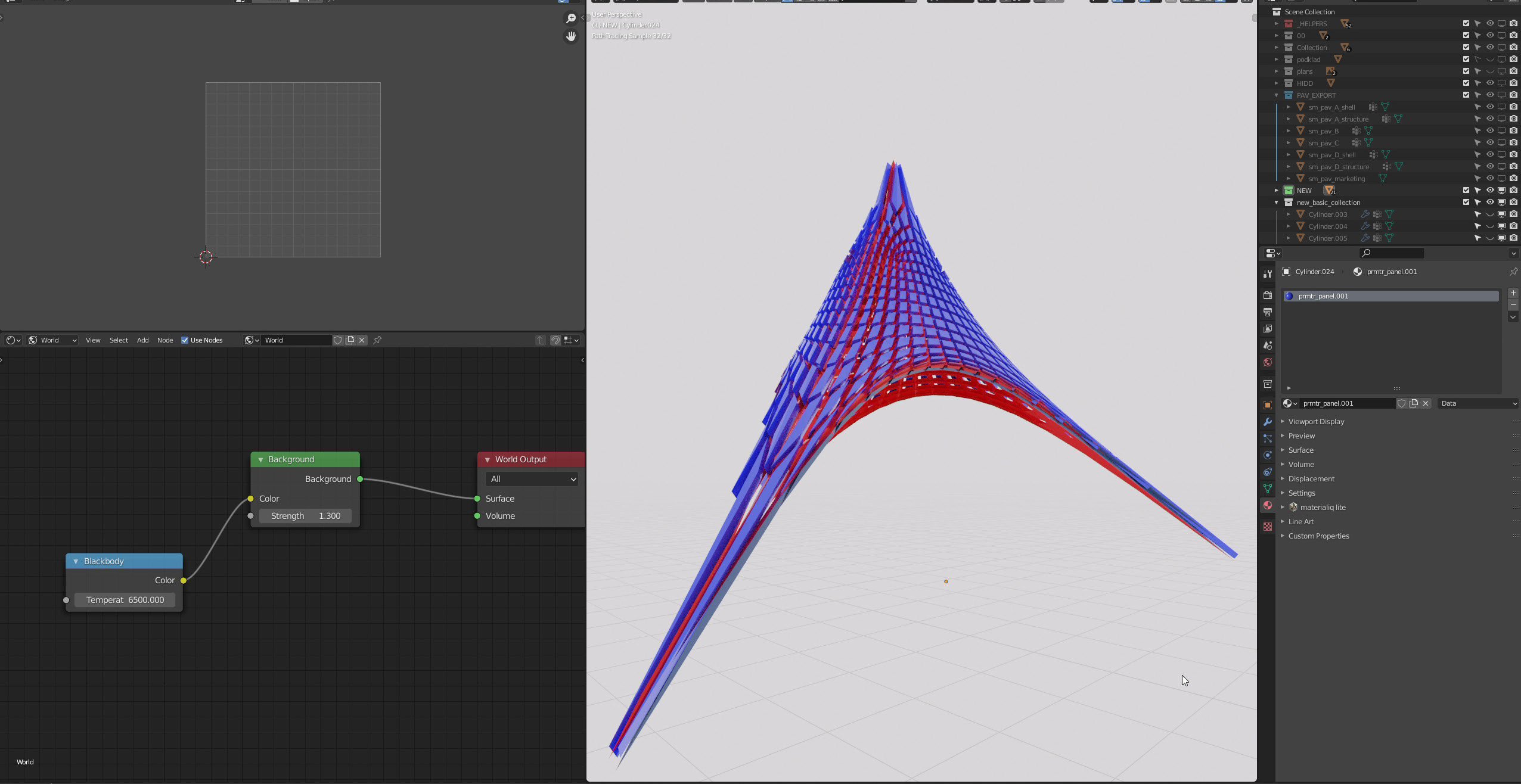
Task: Open the Select menu in the node editor
Action: (x=119, y=340)
